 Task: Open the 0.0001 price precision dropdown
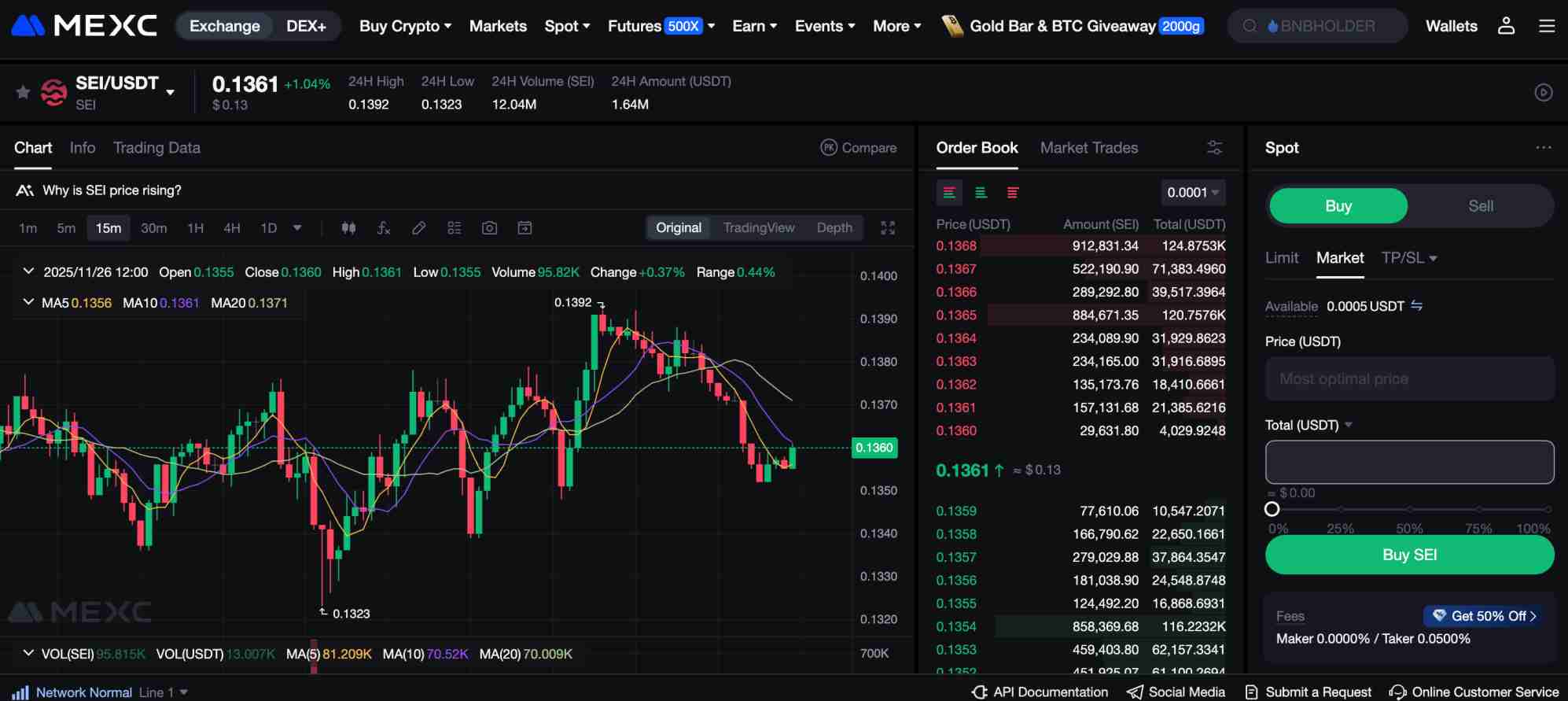coord(1193,193)
